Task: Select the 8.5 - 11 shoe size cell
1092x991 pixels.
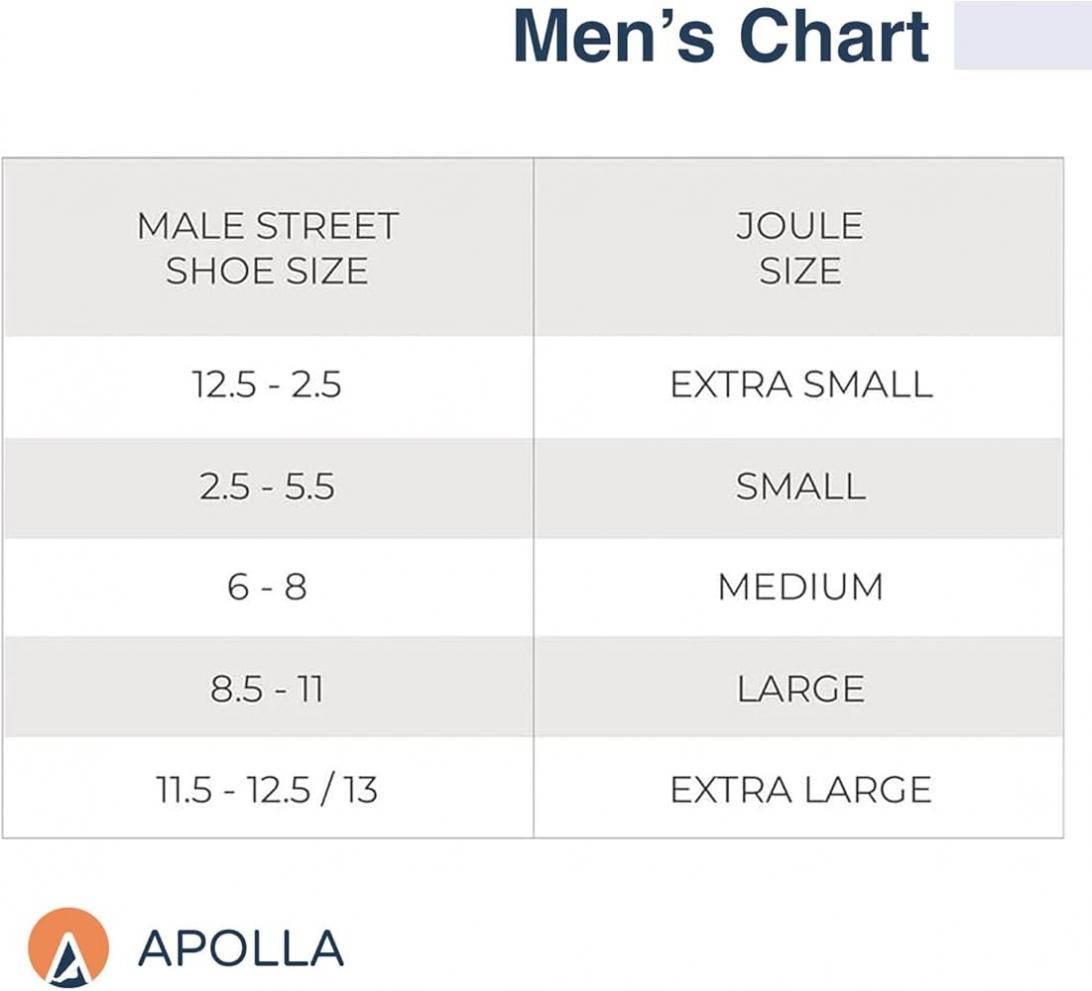Action: point(267,688)
